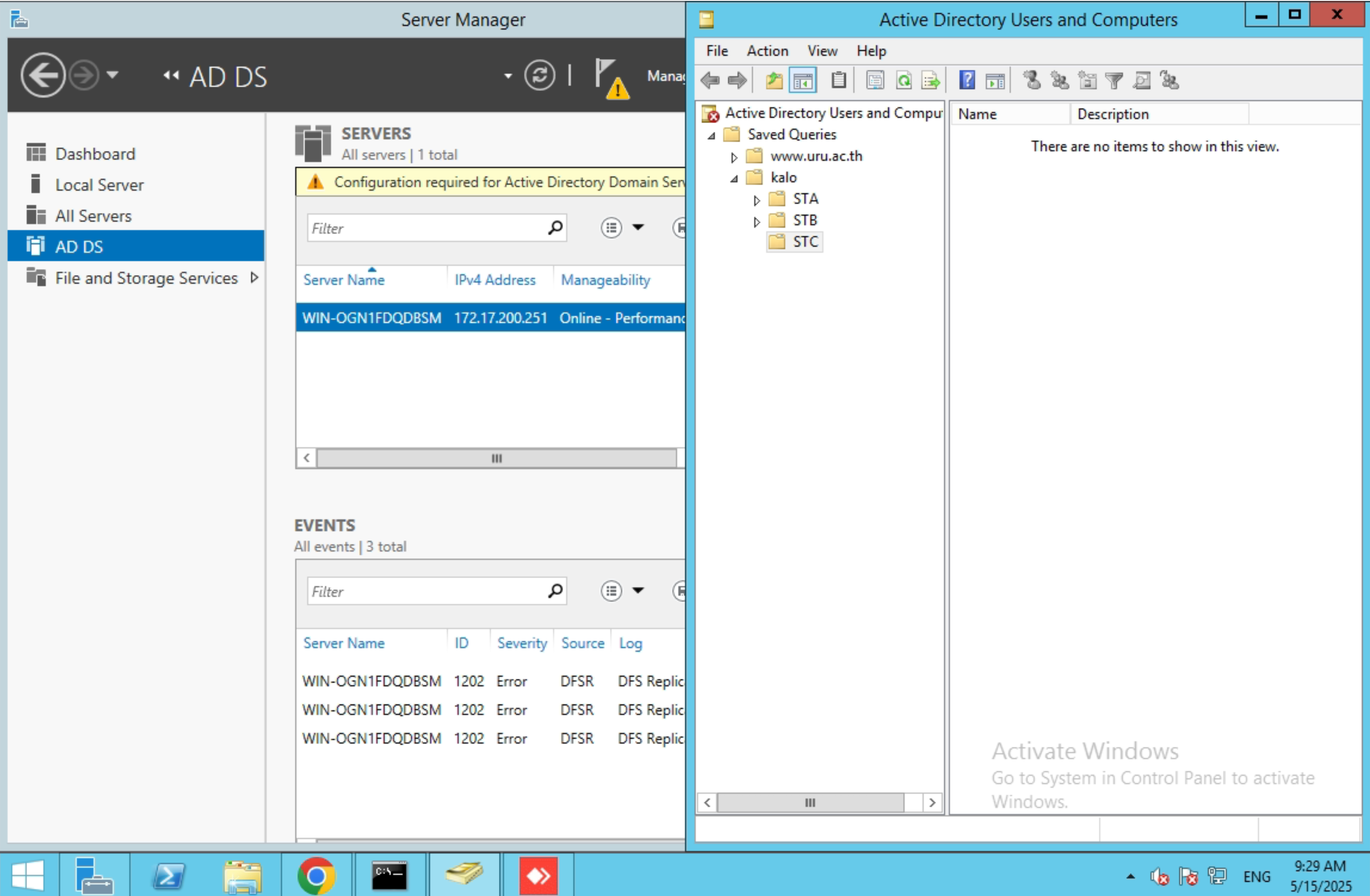Click the Configuration required warning banner

coord(491,182)
